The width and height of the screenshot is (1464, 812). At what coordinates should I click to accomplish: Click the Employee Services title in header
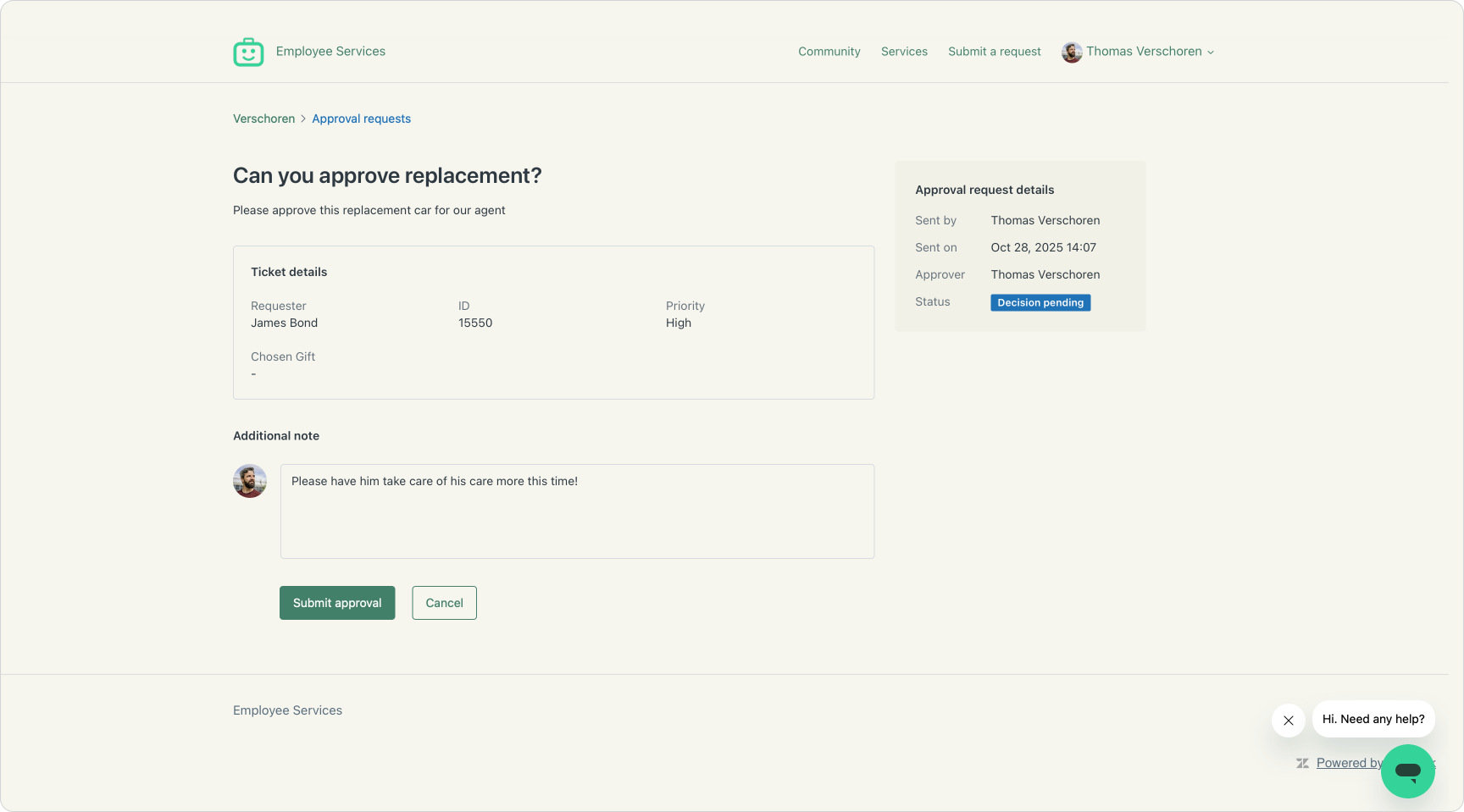(x=330, y=52)
